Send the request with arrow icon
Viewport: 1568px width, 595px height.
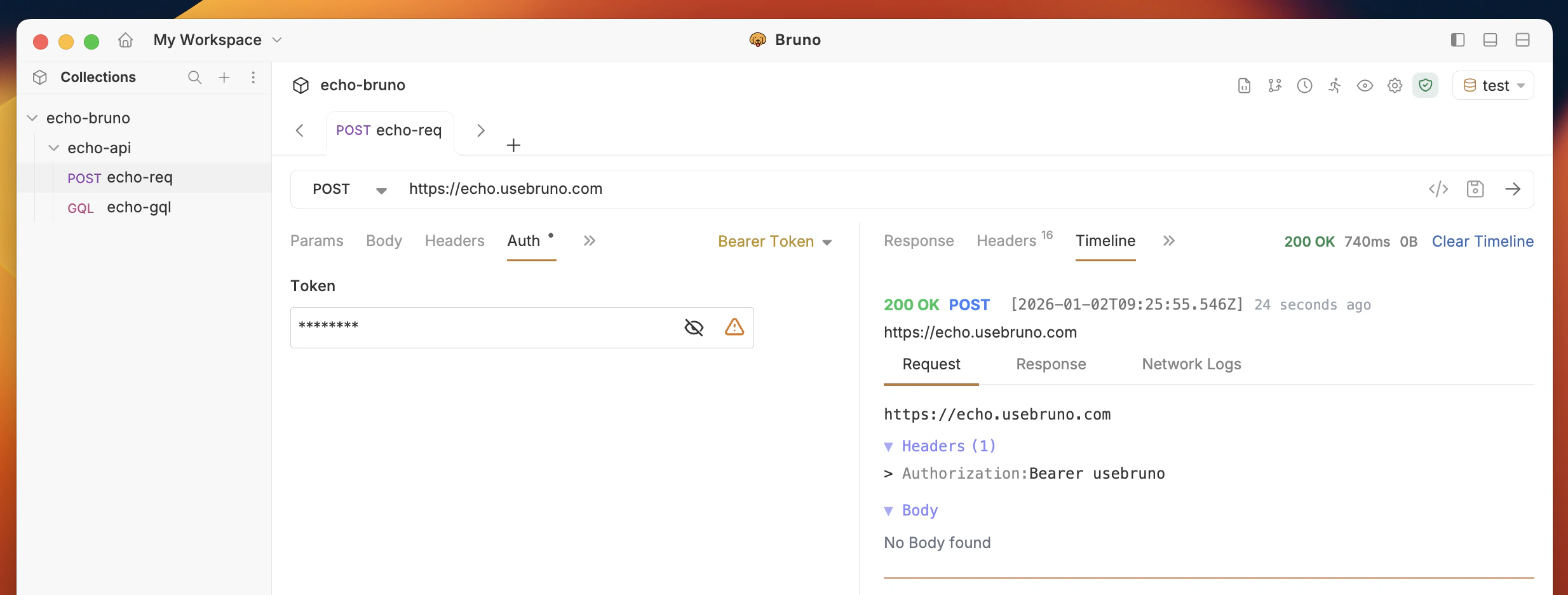tap(1513, 189)
